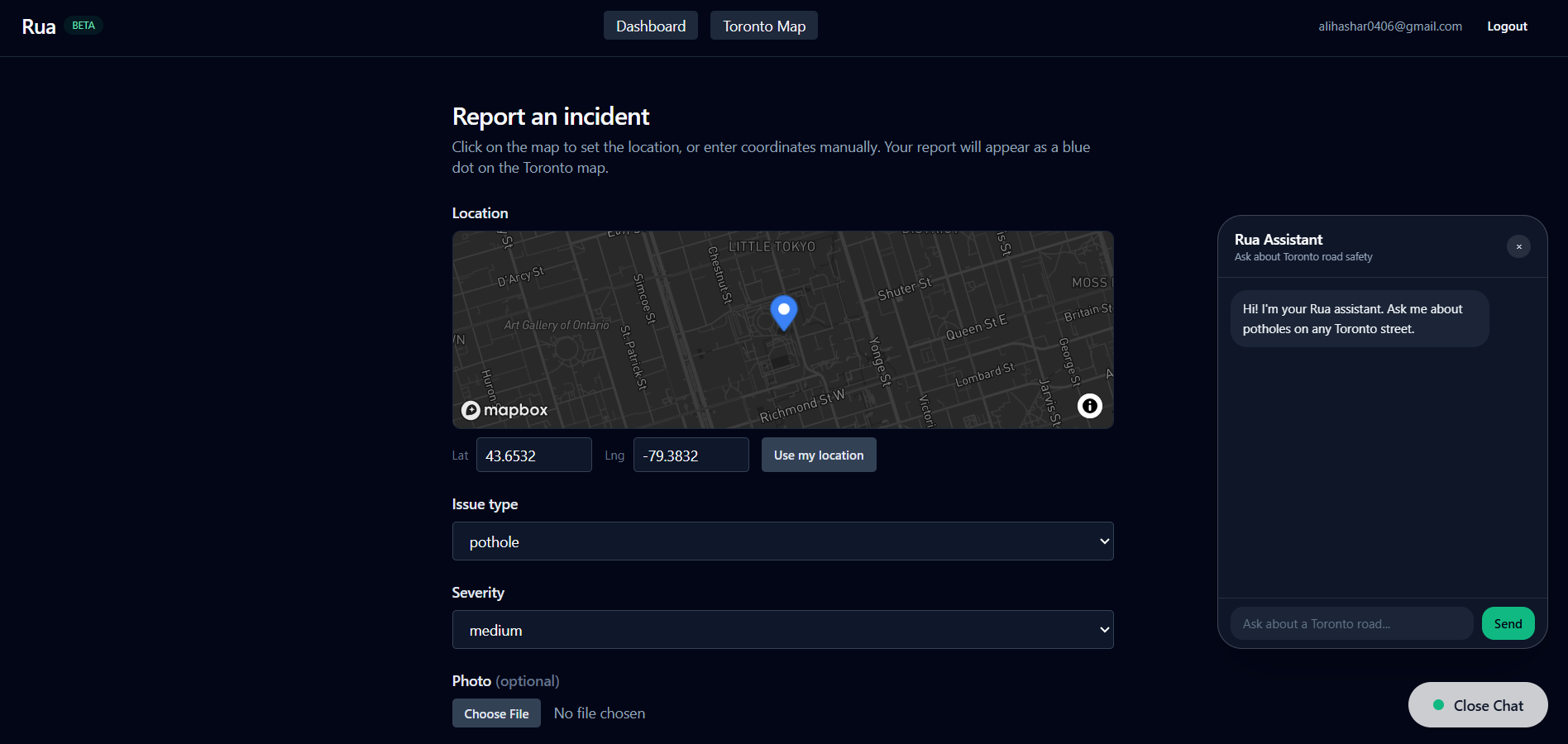The image size is (1568, 744).
Task: Expand the Issue type dropdown
Action: tap(783, 541)
